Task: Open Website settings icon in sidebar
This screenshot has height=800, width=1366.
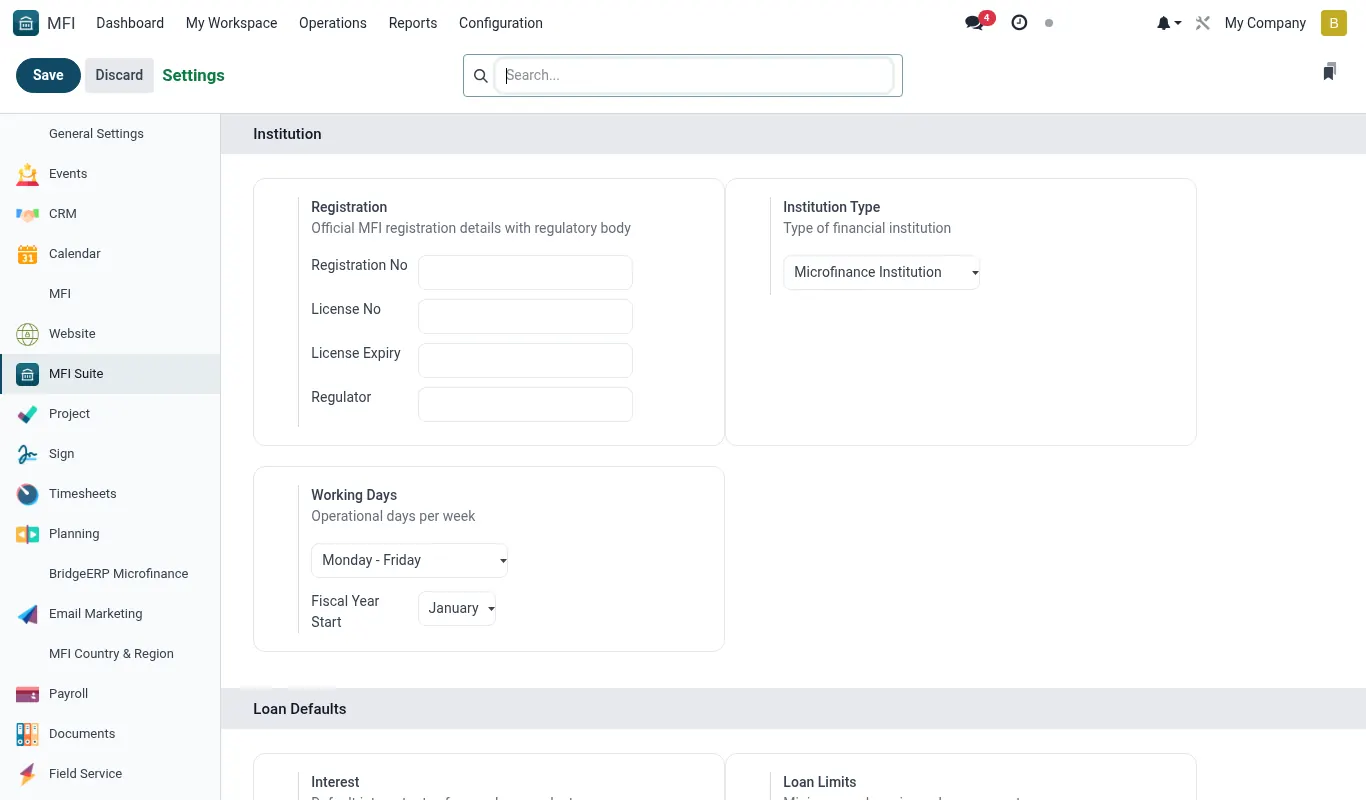Action: [x=28, y=334]
